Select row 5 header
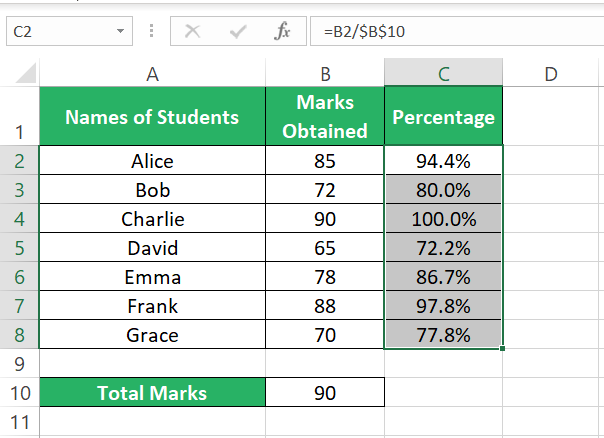Image resolution: width=604 pixels, height=438 pixels. (19, 247)
